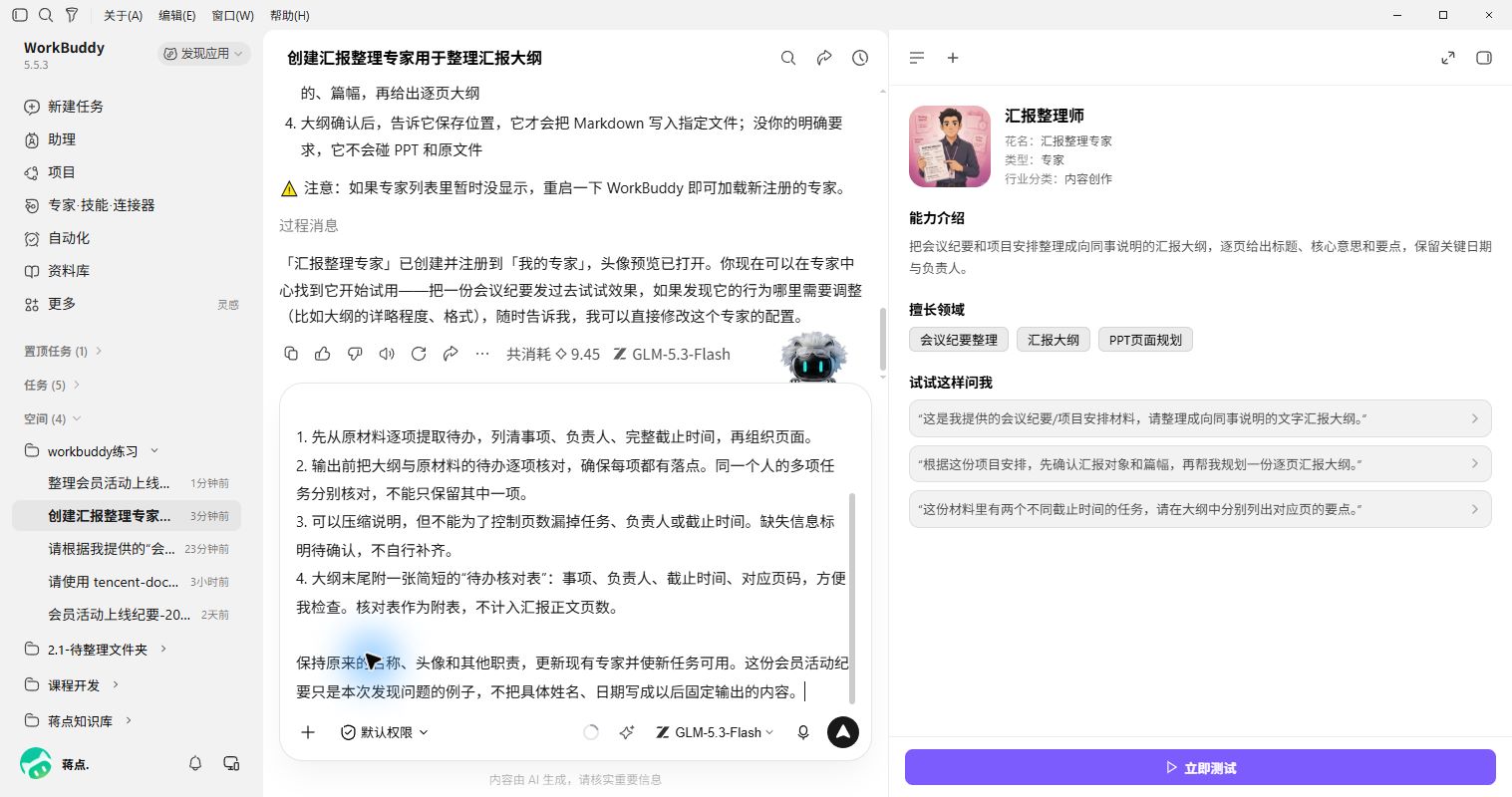Regenerate the assistant reply
This screenshot has width=1512, height=797.
419,354
